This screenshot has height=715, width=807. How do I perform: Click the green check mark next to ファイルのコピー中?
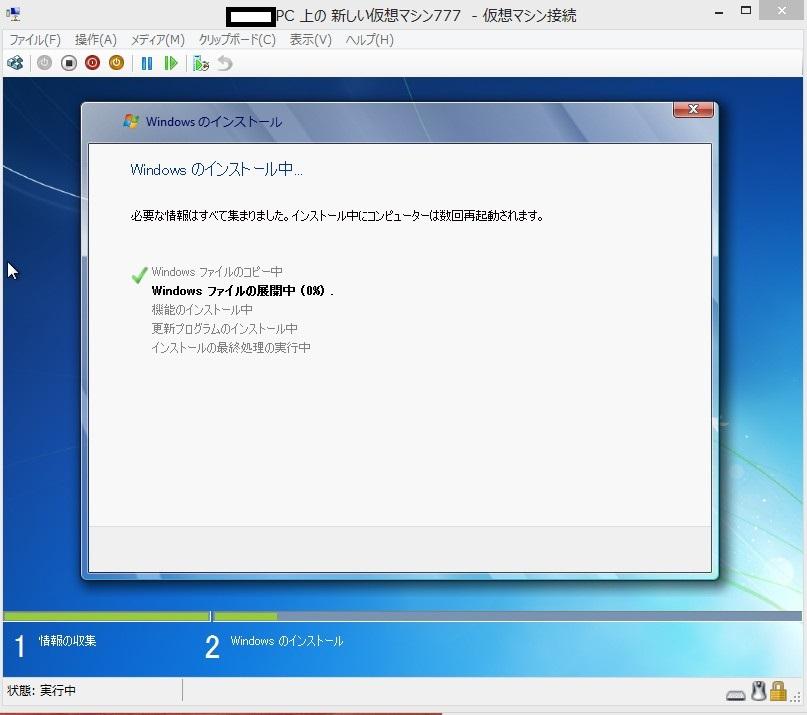pos(139,274)
